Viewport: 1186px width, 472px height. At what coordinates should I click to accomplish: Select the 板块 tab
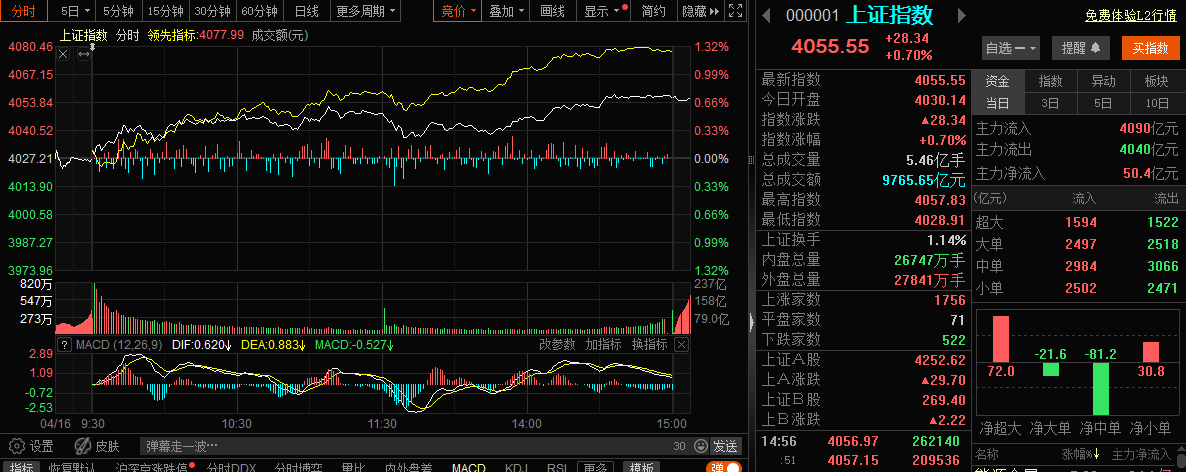point(1157,81)
